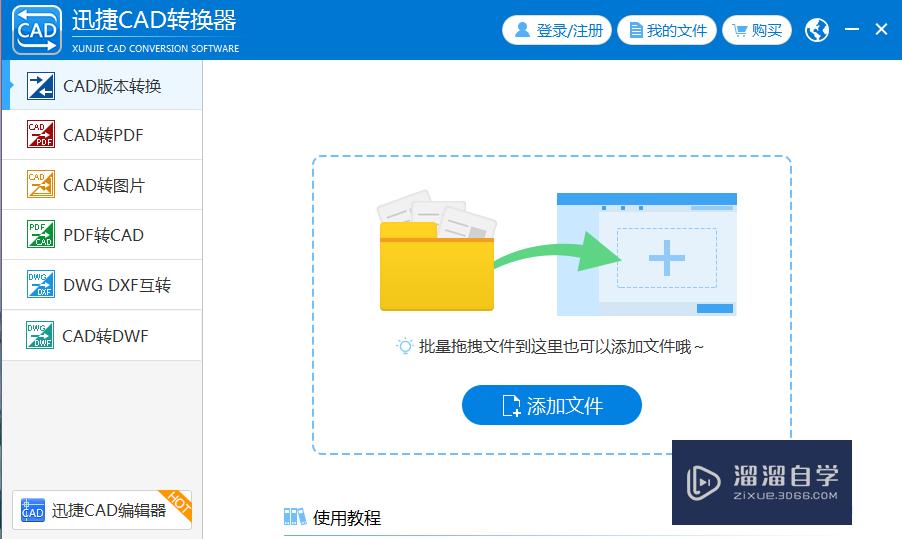Switch to the CAD转PDF tab
The width and height of the screenshot is (902, 539).
[102, 135]
